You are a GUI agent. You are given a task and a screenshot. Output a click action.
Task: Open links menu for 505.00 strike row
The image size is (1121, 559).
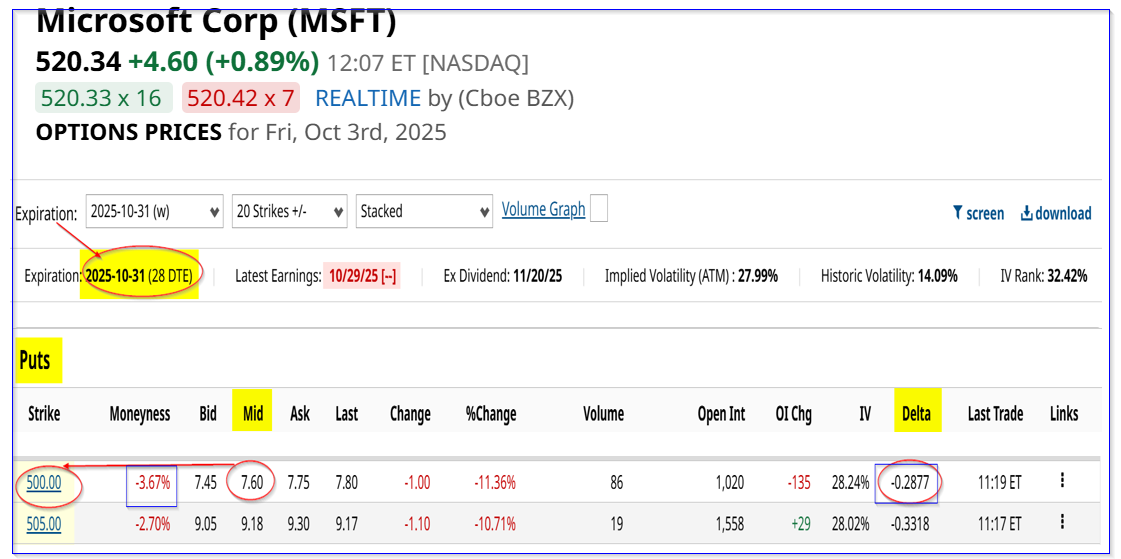coord(1061,522)
